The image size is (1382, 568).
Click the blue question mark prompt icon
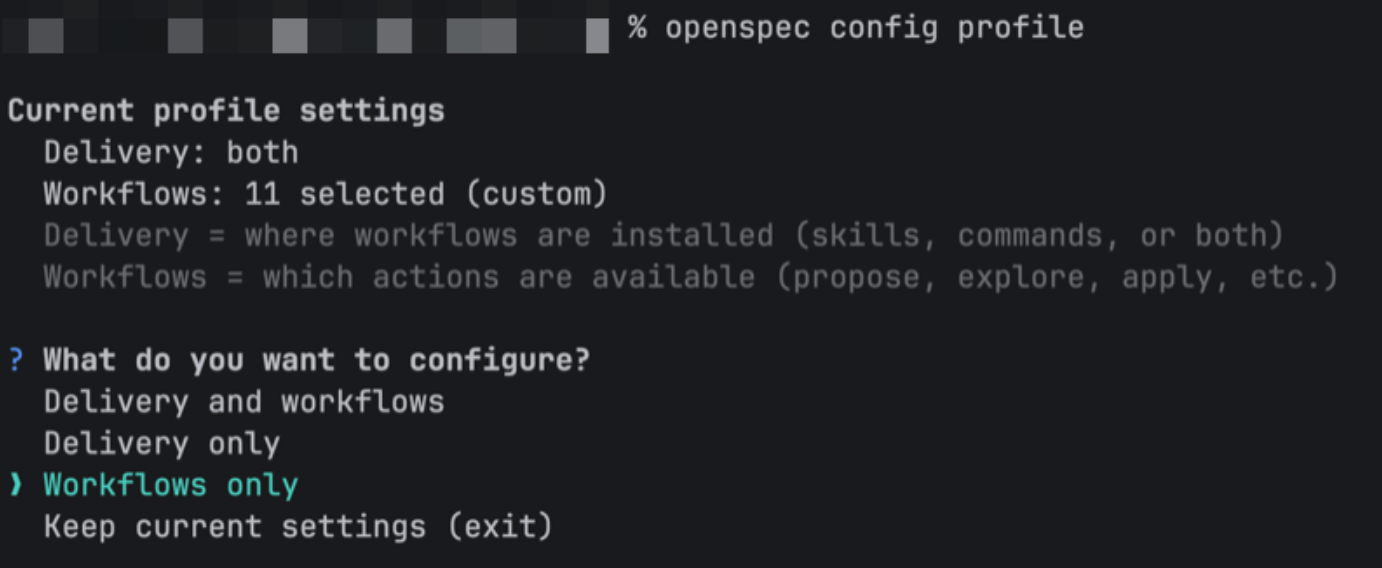[15, 360]
